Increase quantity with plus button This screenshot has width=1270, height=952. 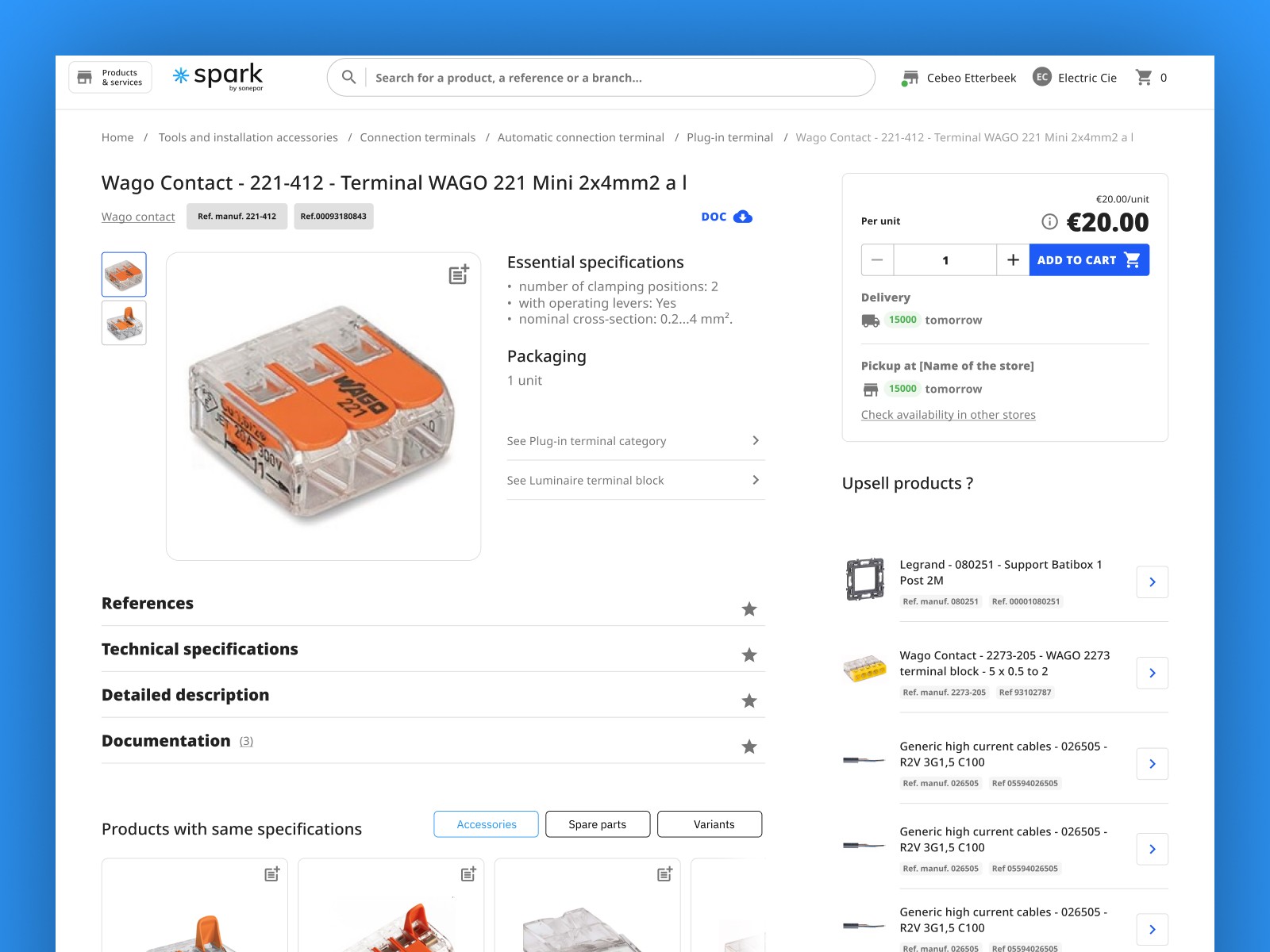(1013, 260)
